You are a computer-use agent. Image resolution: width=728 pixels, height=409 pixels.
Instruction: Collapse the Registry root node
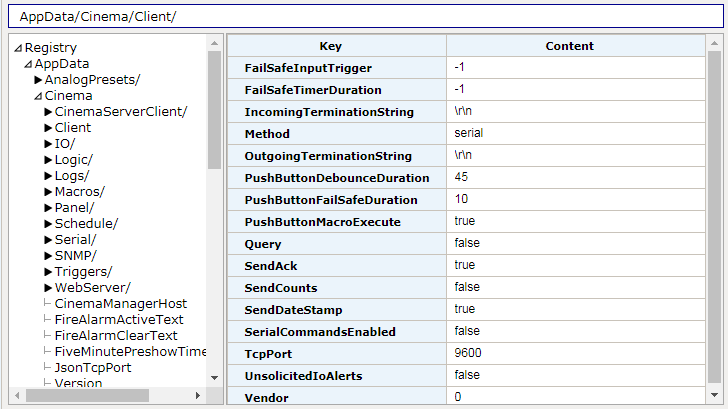[x=18, y=48]
